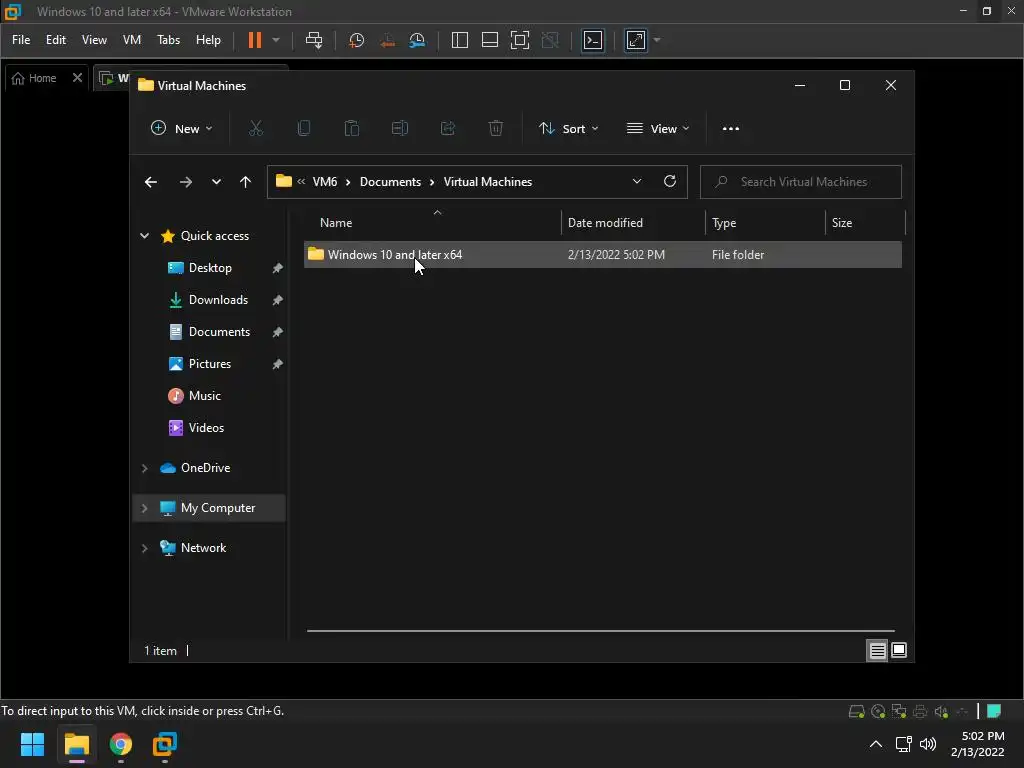Open the recent locations chevron
The height and width of the screenshot is (768, 1024).
coord(216,182)
